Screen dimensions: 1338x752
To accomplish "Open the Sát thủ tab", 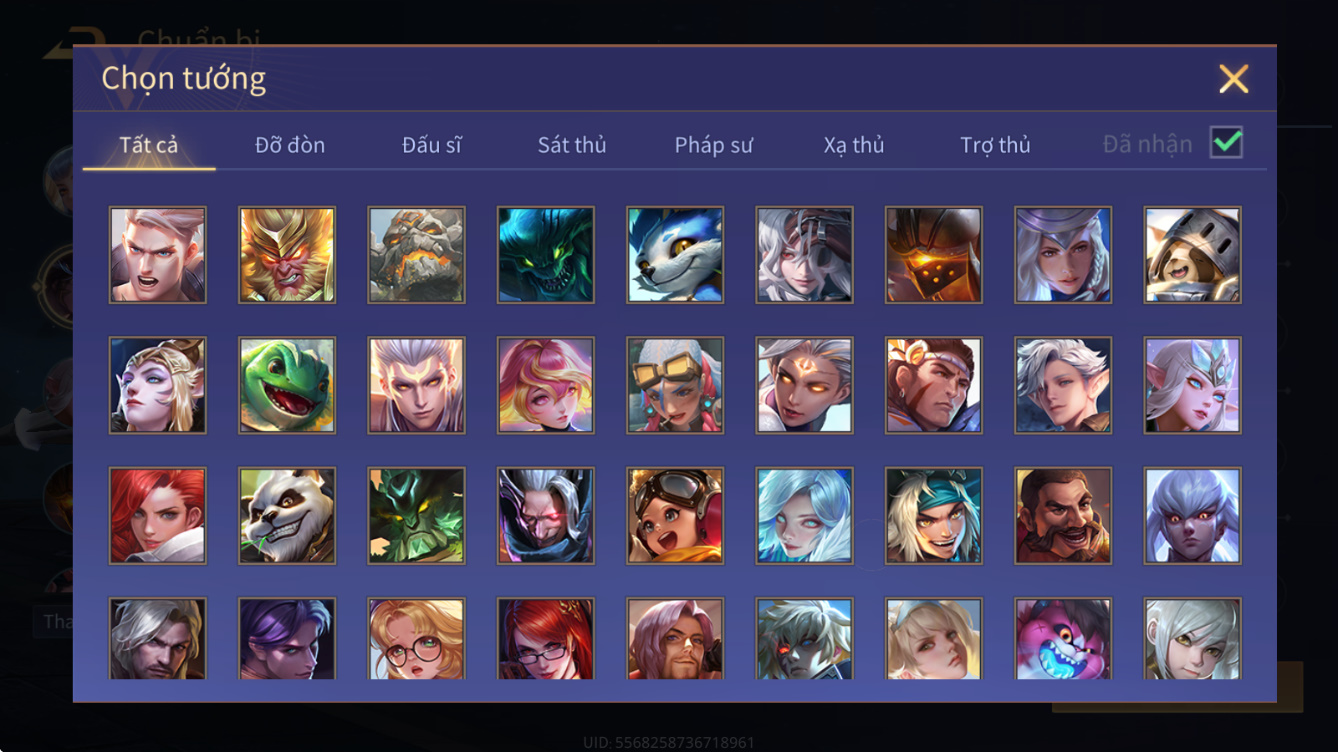I will point(572,145).
